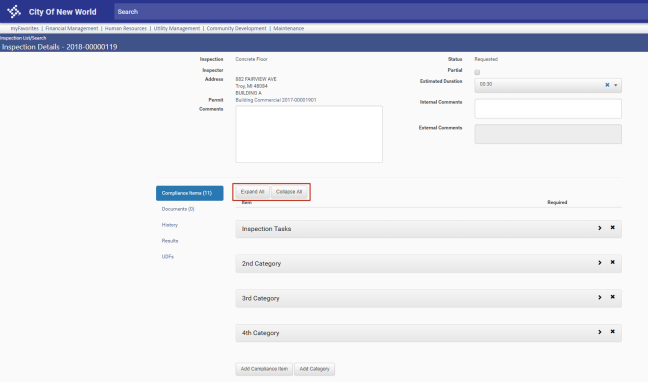Toggle the Partial checkbox
This screenshot has height=382, width=648.
click(x=477, y=72)
